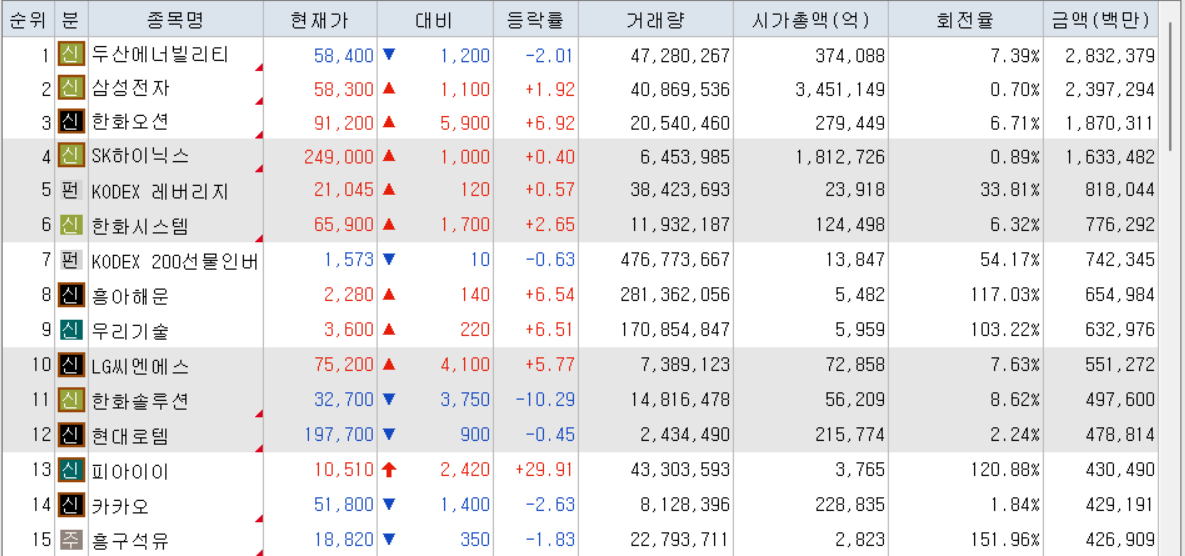Click the 신 badge beside 카카오

pos(71,505)
